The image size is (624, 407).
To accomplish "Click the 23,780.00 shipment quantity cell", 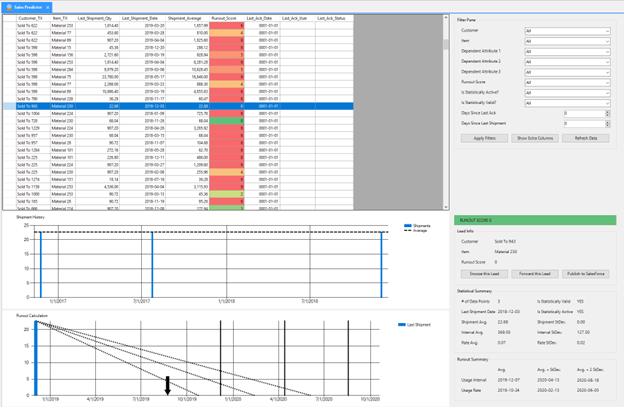I will (98, 77).
